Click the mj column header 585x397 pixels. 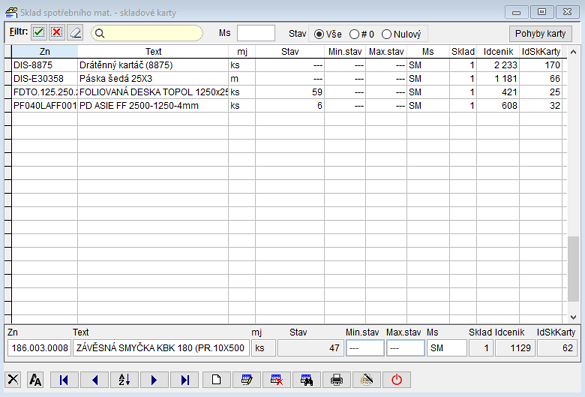coord(242,51)
